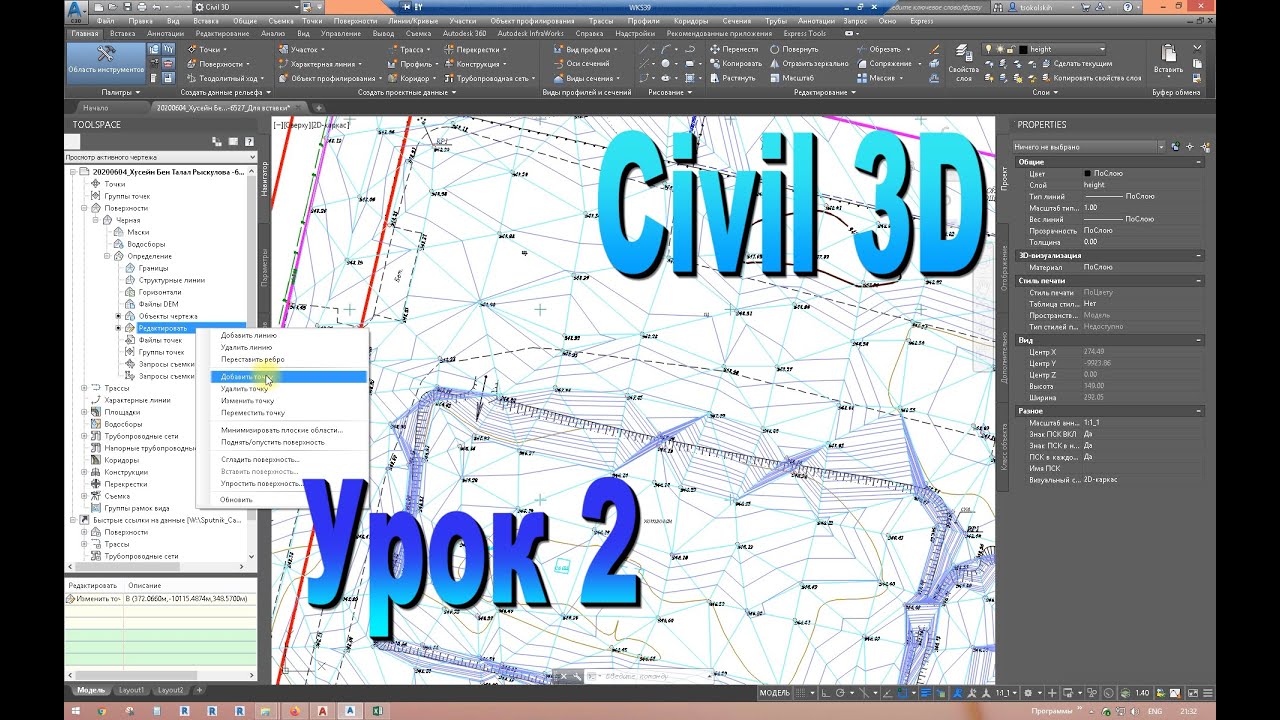Image resolution: width=1280 pixels, height=720 pixels.
Task: Choose Добавить точку in context menu
Action: click(x=289, y=377)
